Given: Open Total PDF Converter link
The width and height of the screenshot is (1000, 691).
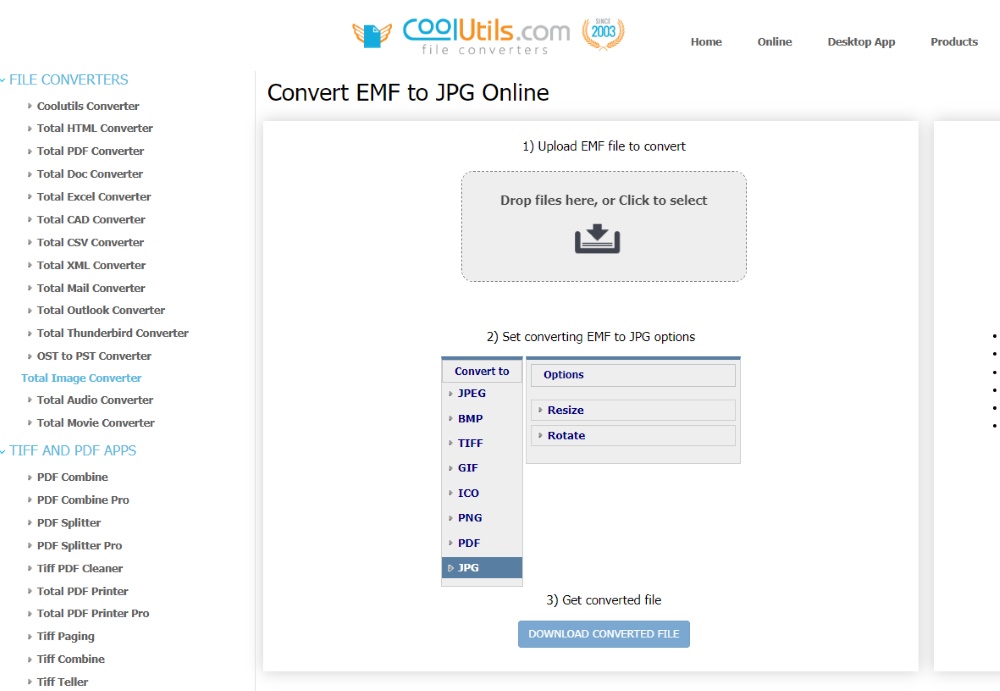Looking at the screenshot, I should point(90,151).
